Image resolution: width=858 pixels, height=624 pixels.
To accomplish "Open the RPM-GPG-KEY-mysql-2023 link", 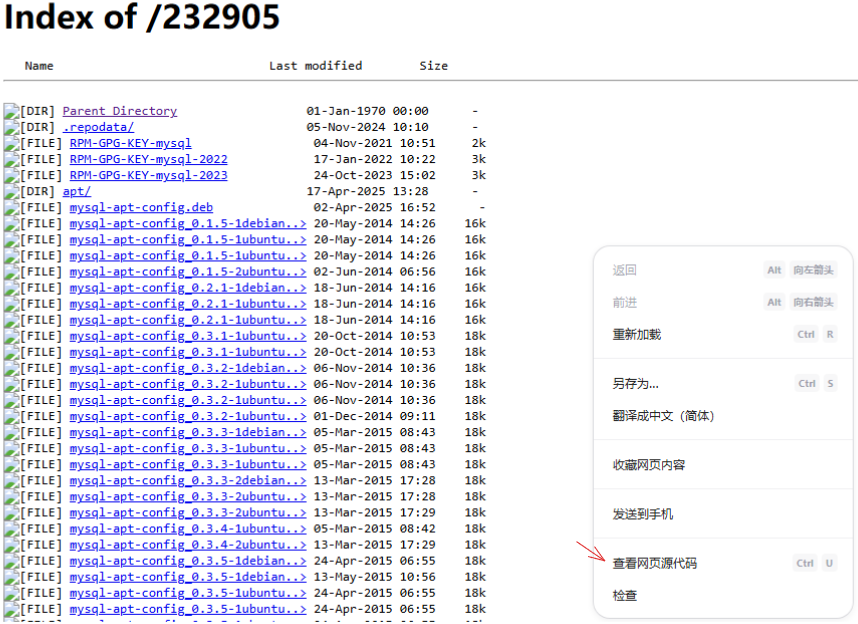I will pyautogui.click(x=148, y=175).
